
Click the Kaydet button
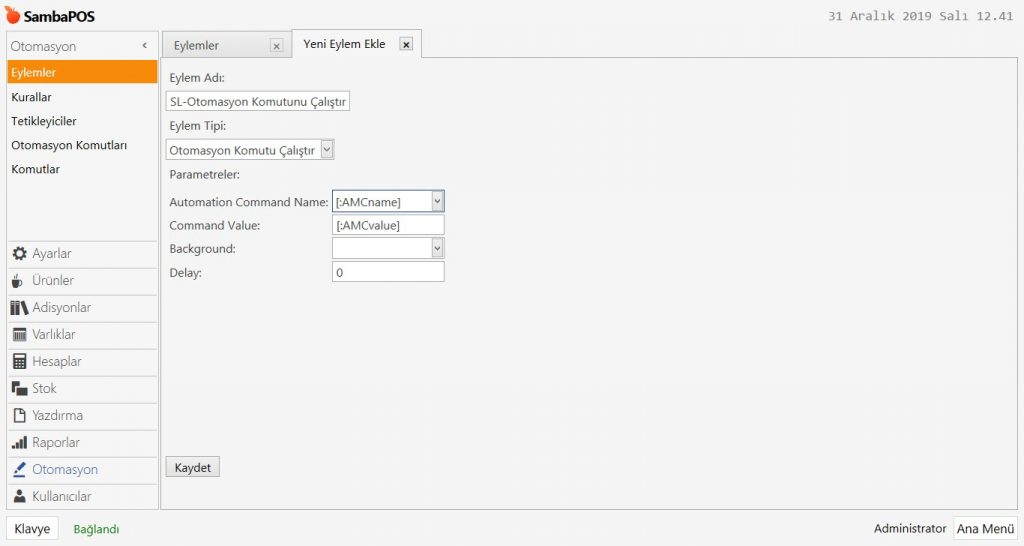click(192, 468)
